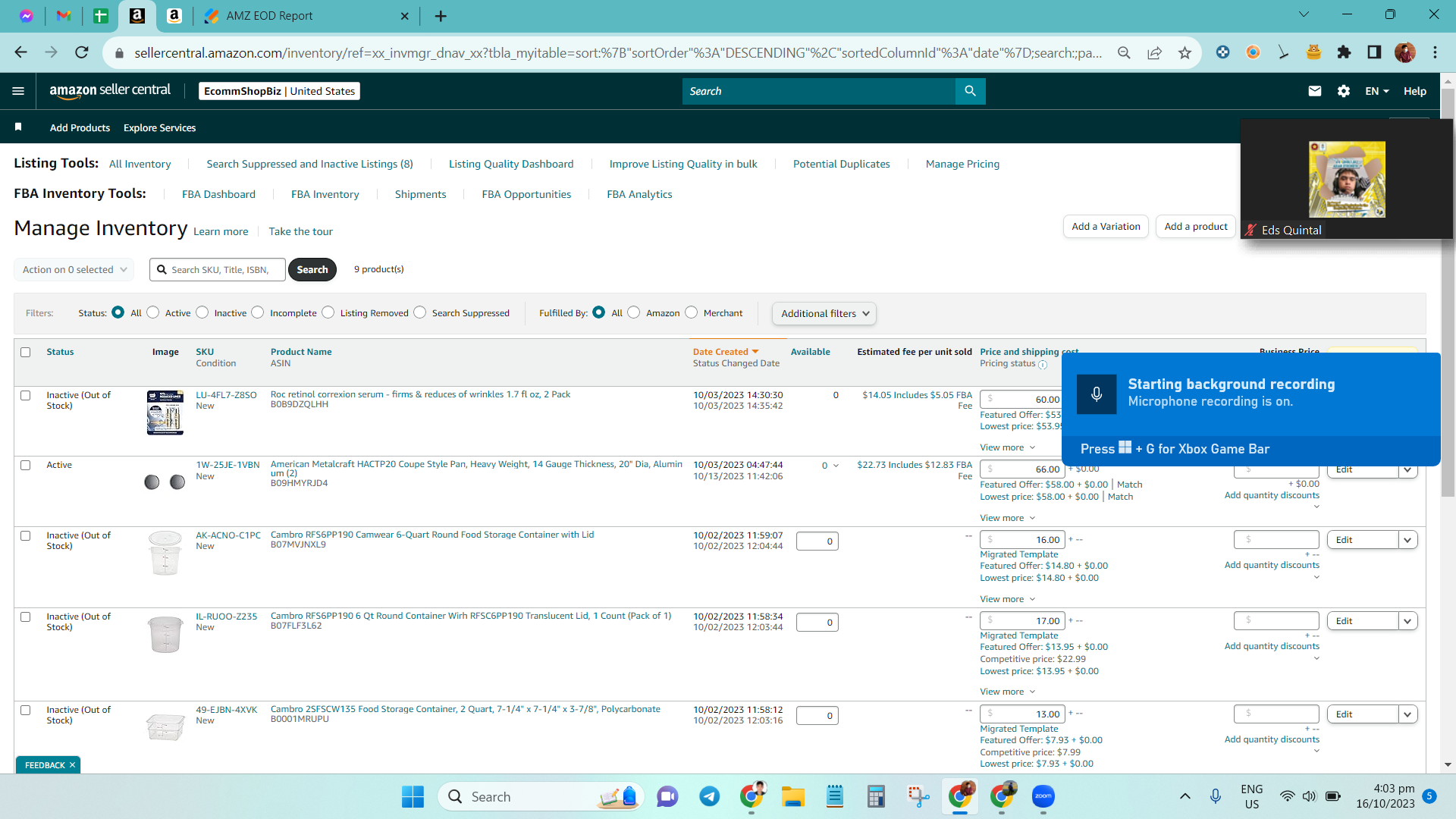The width and height of the screenshot is (1456, 819).
Task: Open the Take the tour link
Action: 300,231
